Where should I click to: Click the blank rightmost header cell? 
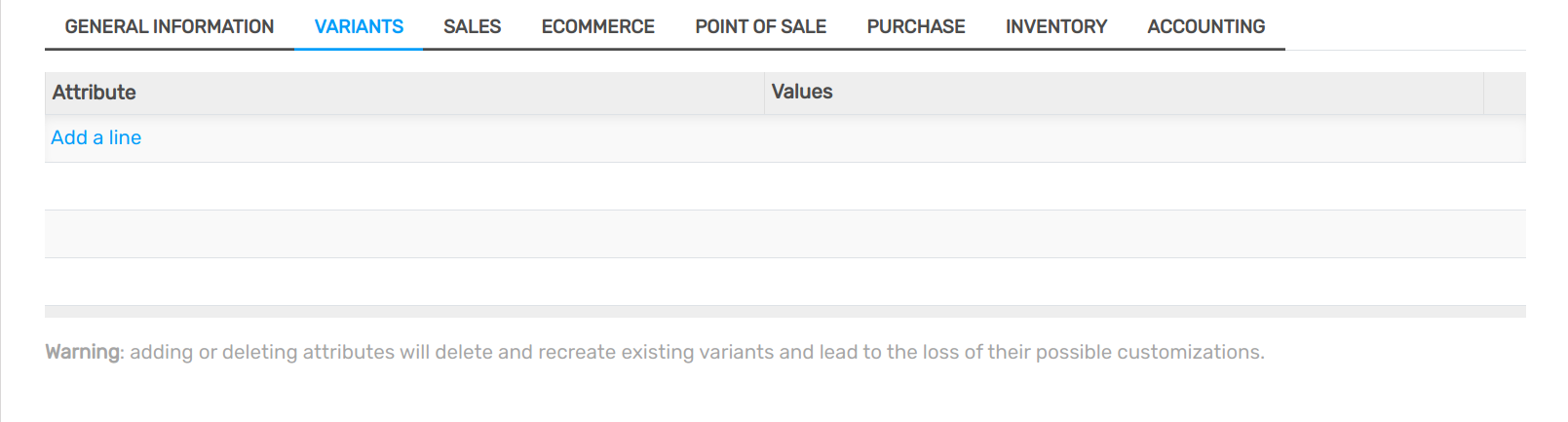1504,93
